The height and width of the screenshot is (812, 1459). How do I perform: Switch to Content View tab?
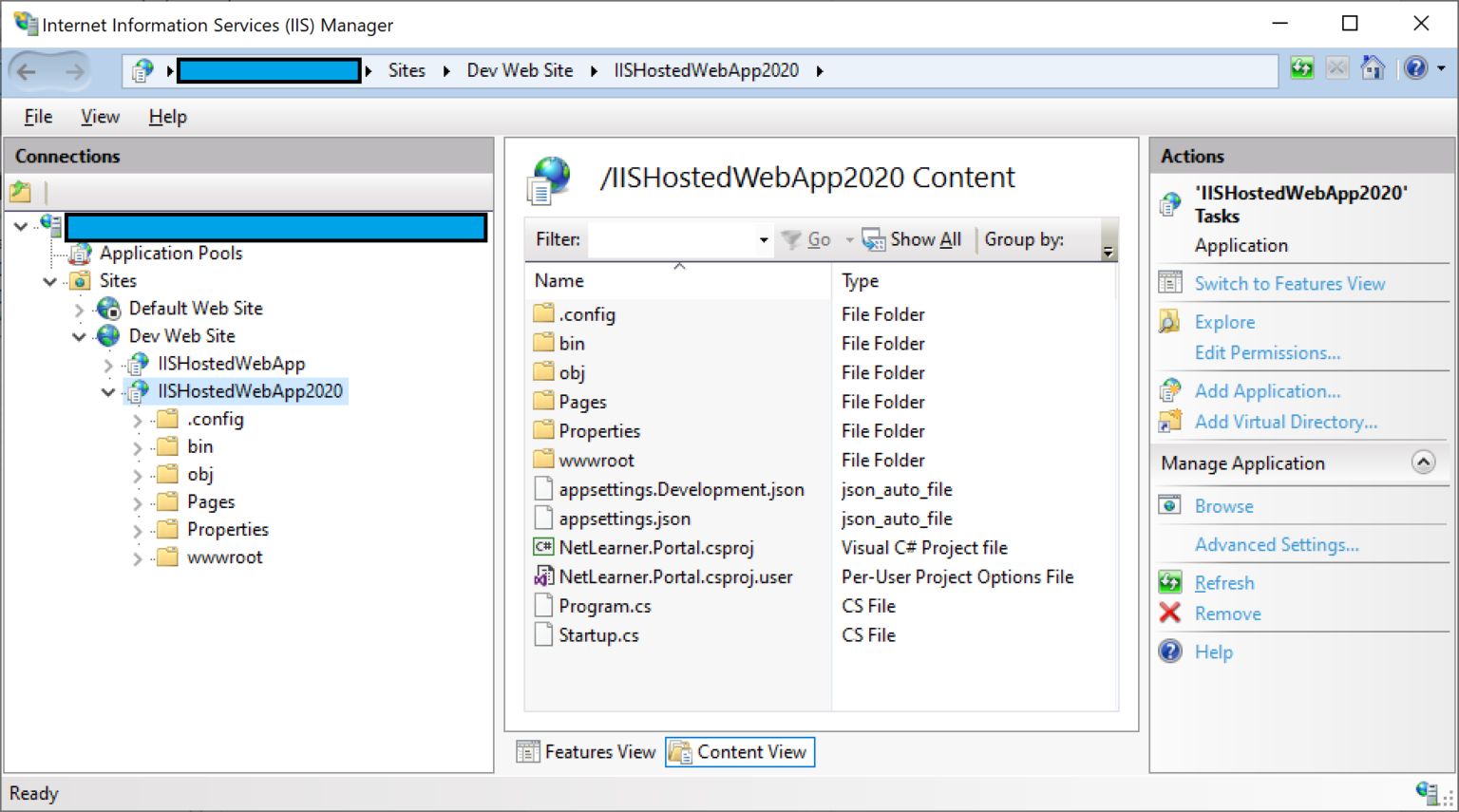click(739, 752)
